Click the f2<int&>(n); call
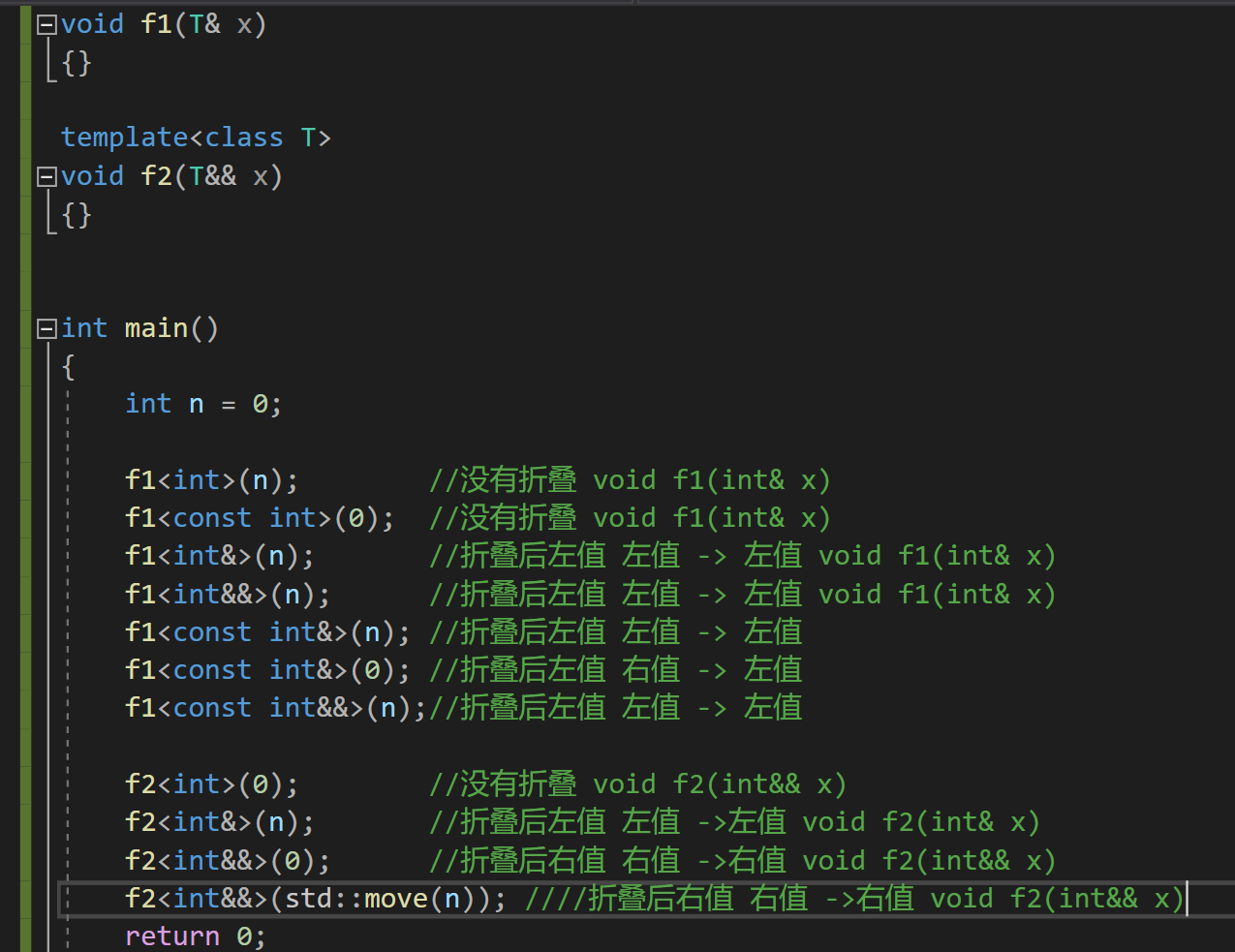The width and height of the screenshot is (1235, 952). tap(220, 822)
